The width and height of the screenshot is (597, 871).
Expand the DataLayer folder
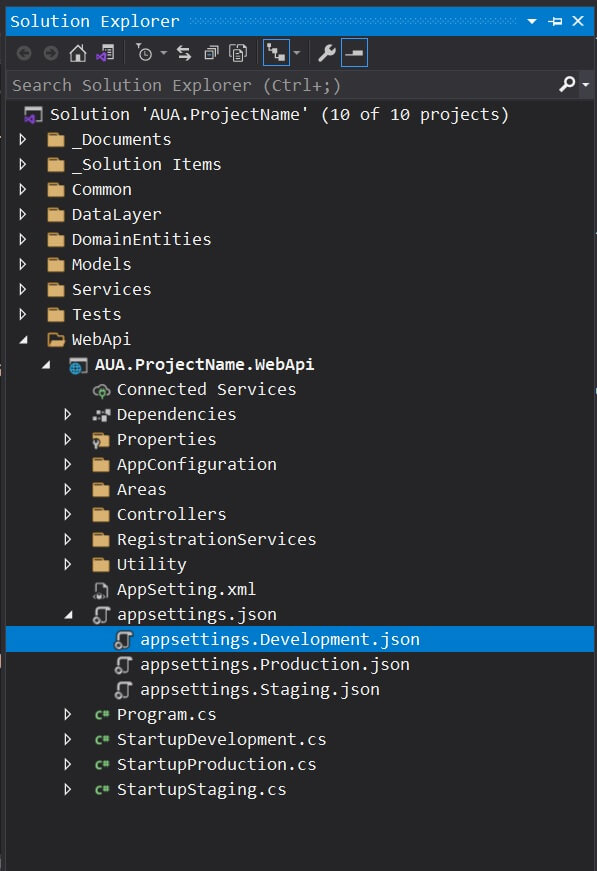[x=23, y=214]
